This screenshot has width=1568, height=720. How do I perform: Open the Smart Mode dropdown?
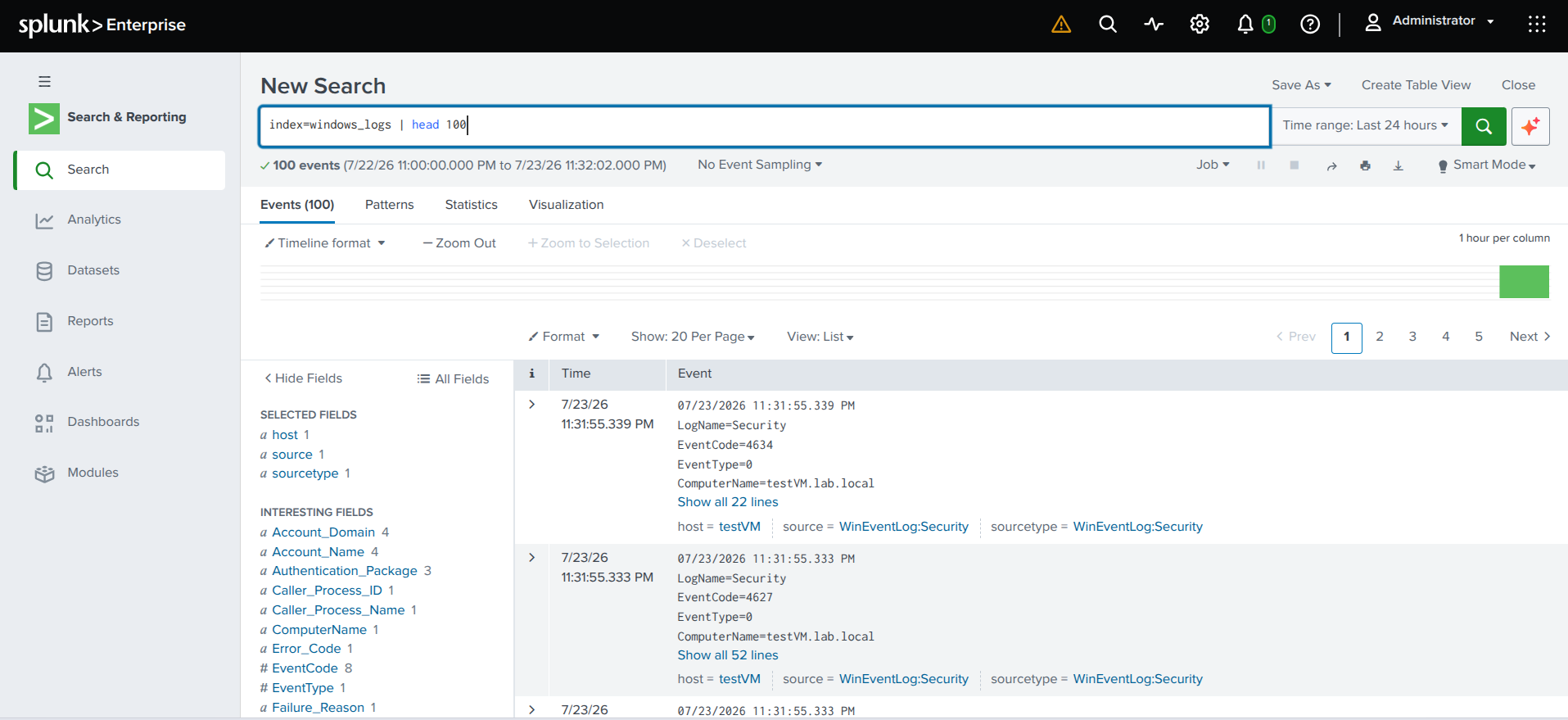(x=1487, y=165)
